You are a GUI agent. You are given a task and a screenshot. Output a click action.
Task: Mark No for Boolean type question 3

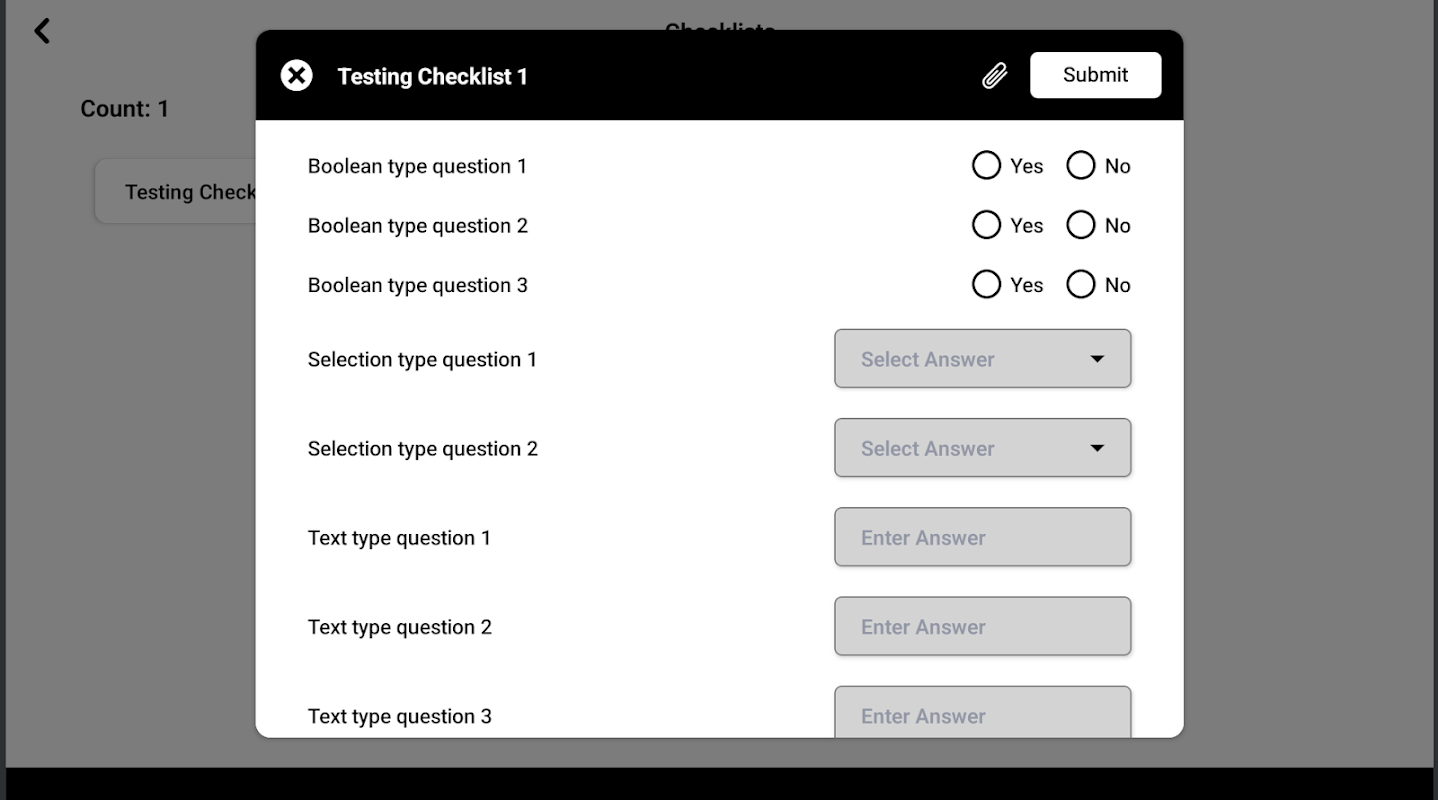1080,285
